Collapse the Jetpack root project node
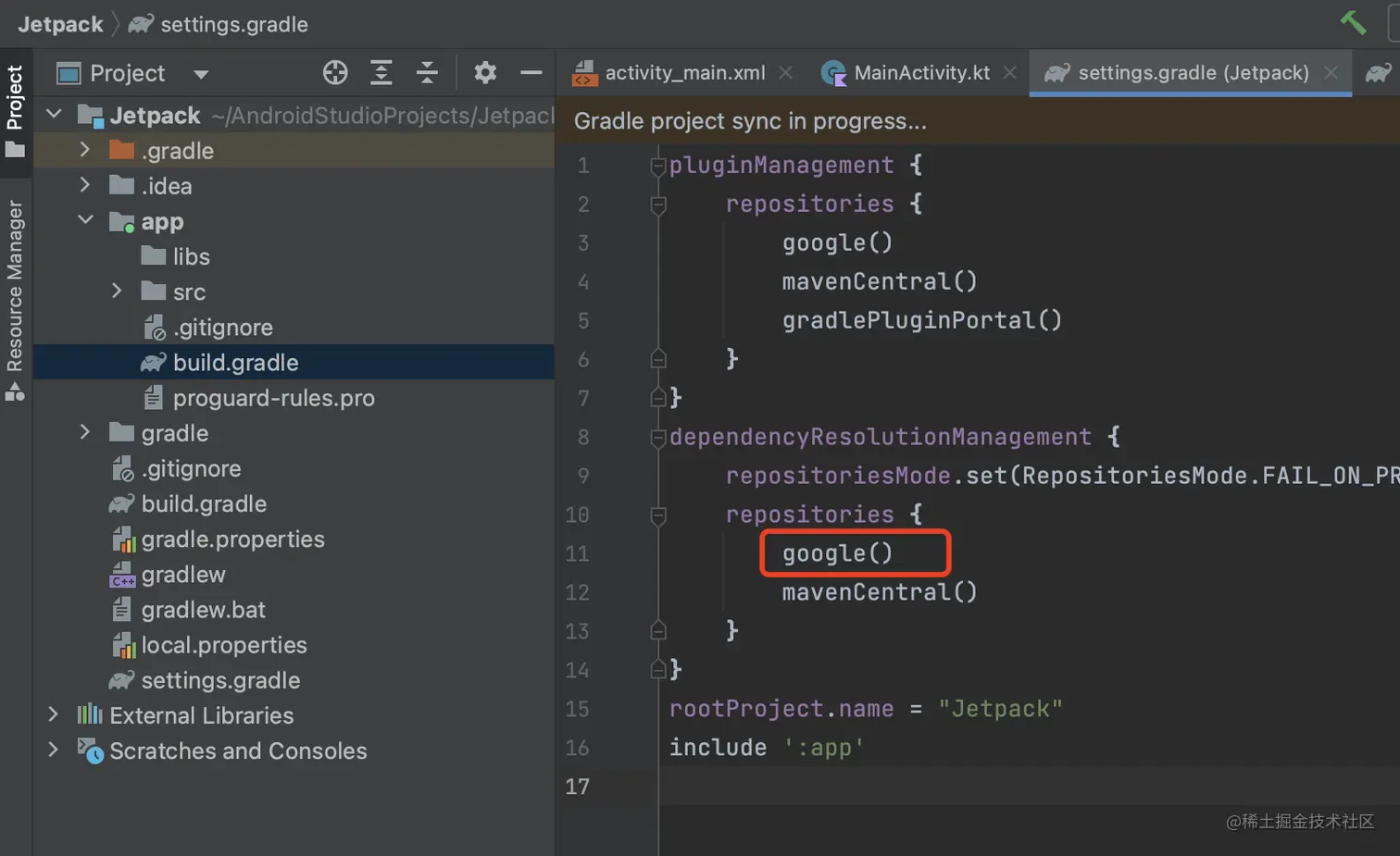 point(54,115)
